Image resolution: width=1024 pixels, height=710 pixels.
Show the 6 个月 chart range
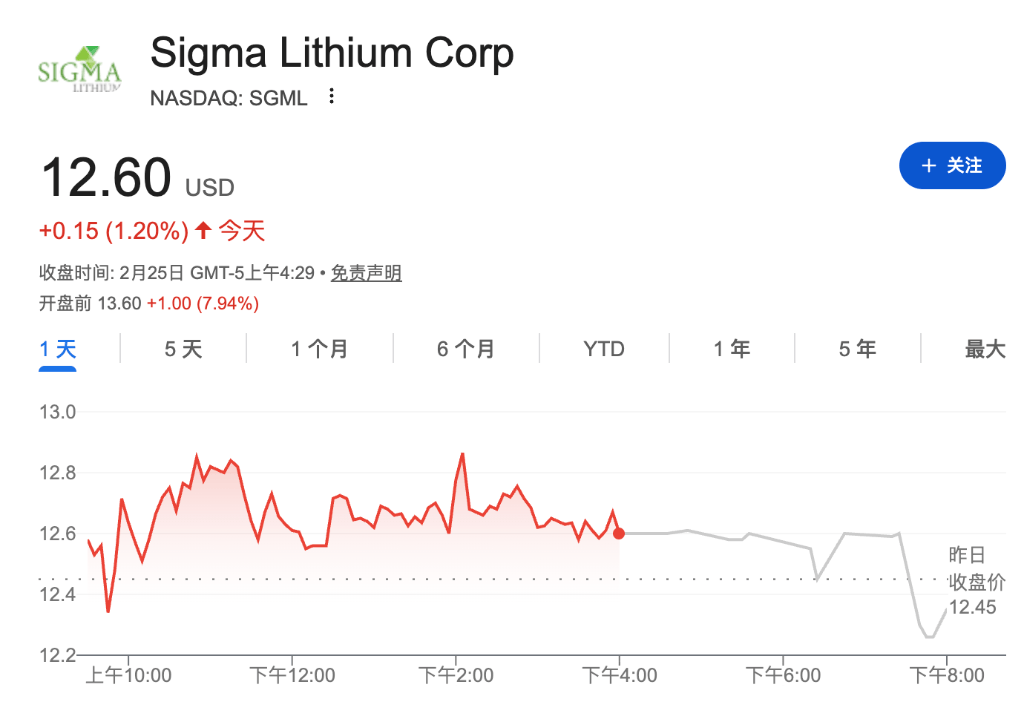click(465, 349)
